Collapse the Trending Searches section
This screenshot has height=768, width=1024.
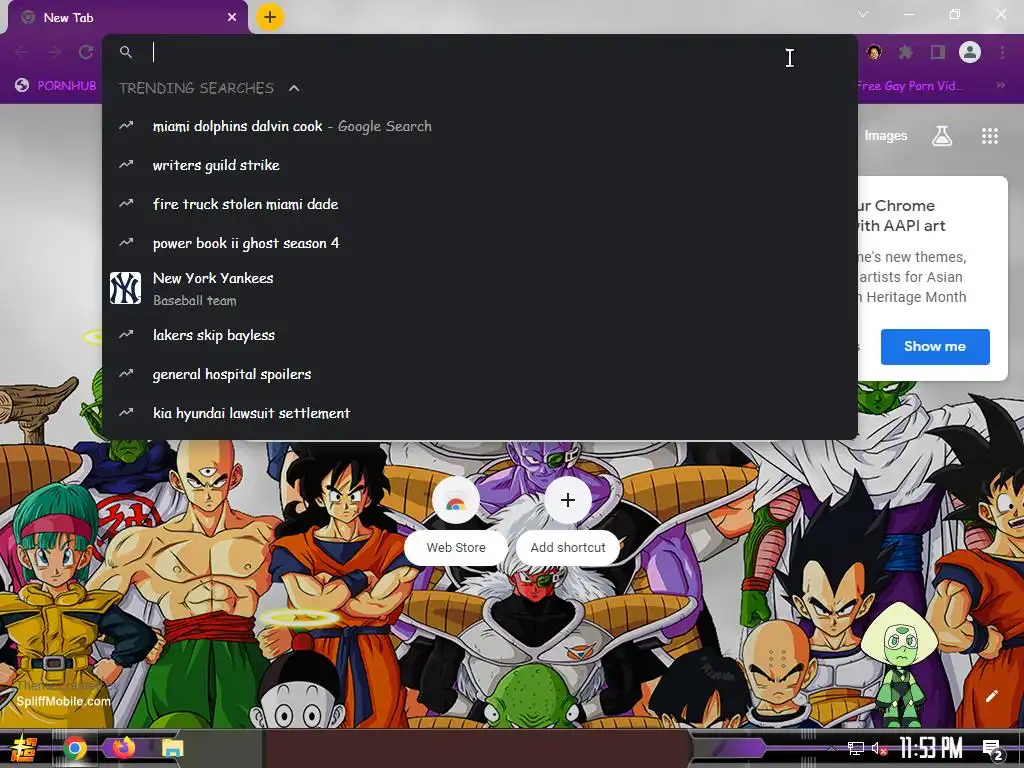(294, 88)
